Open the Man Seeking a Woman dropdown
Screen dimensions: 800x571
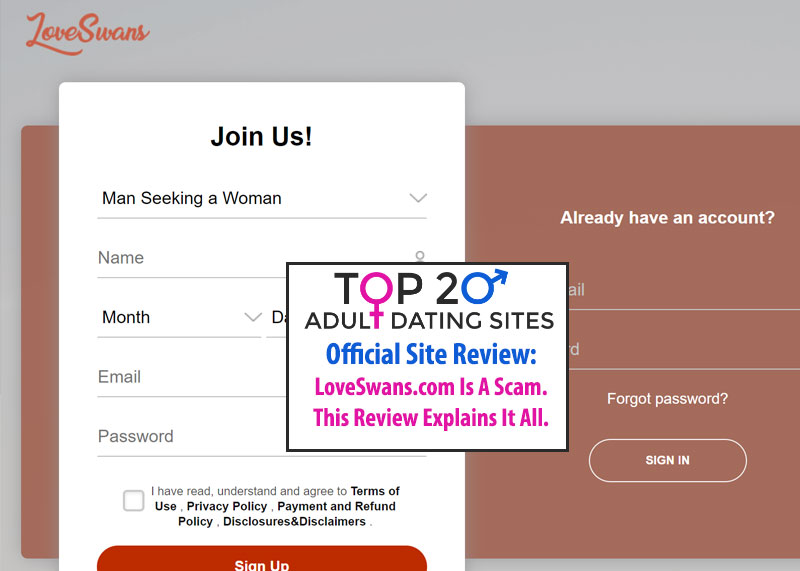(x=262, y=198)
